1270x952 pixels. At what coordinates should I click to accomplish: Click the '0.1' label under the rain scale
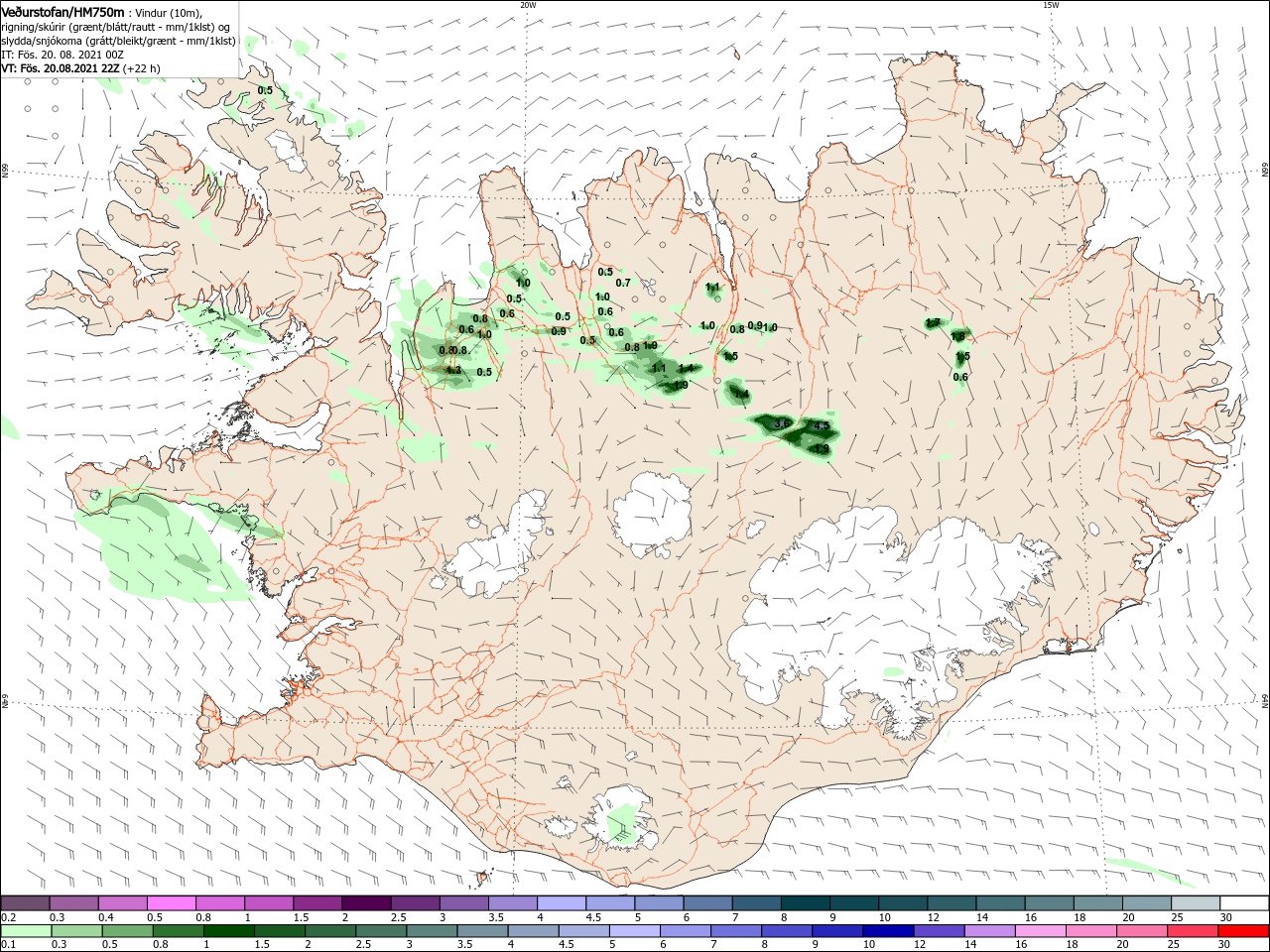[x=8, y=945]
